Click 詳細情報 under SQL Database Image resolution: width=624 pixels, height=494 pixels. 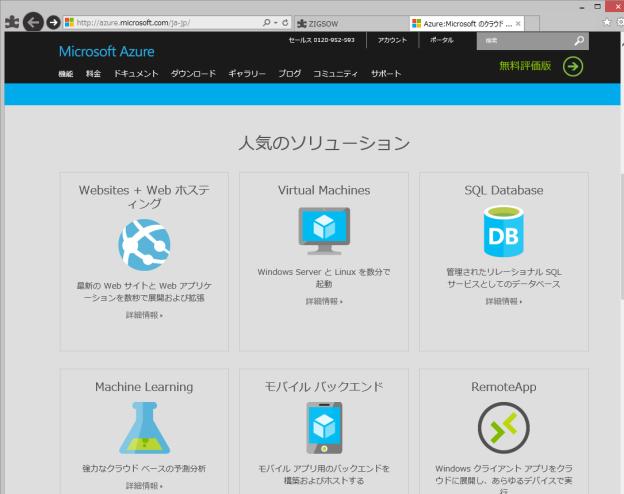(503, 301)
